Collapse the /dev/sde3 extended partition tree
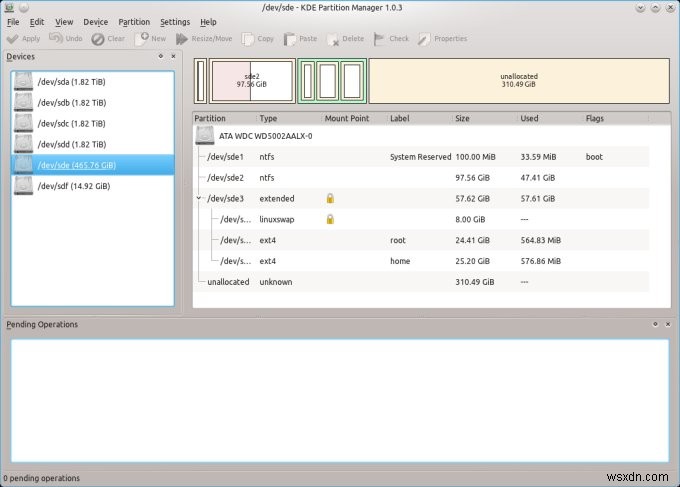Screen dimensions: 680x487 (x=200, y=198)
